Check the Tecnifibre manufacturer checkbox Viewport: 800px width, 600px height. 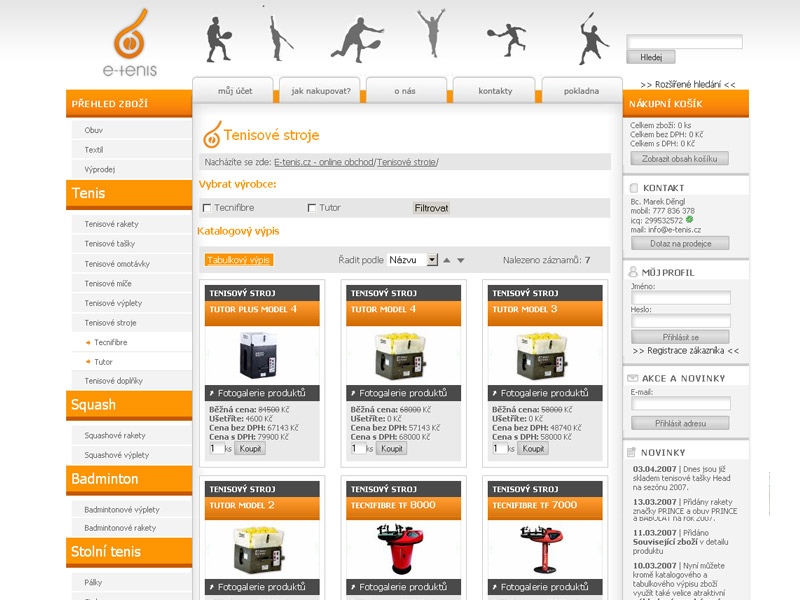[207, 208]
